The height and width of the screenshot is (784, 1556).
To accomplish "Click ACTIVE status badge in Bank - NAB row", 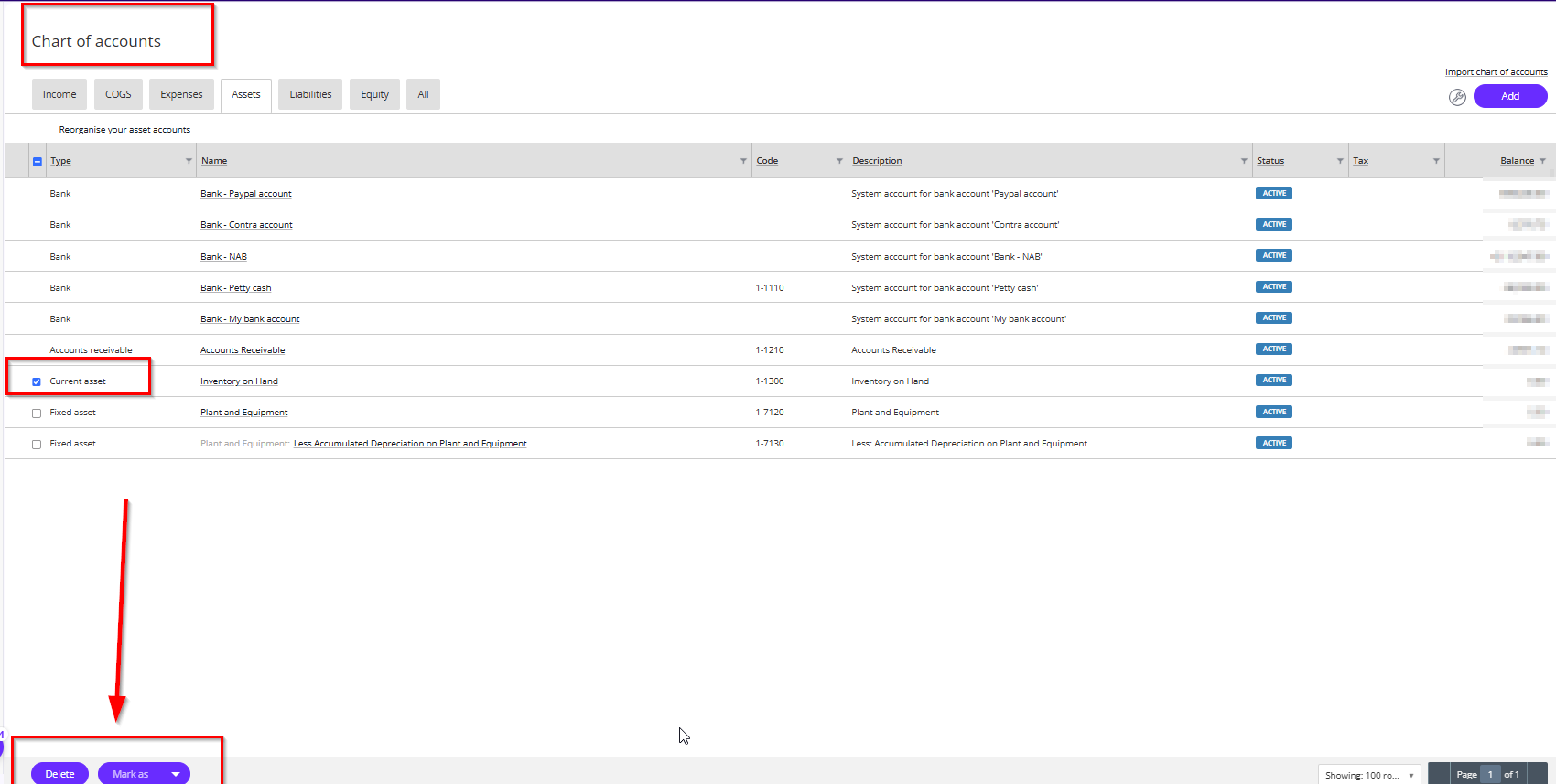I will (x=1274, y=255).
